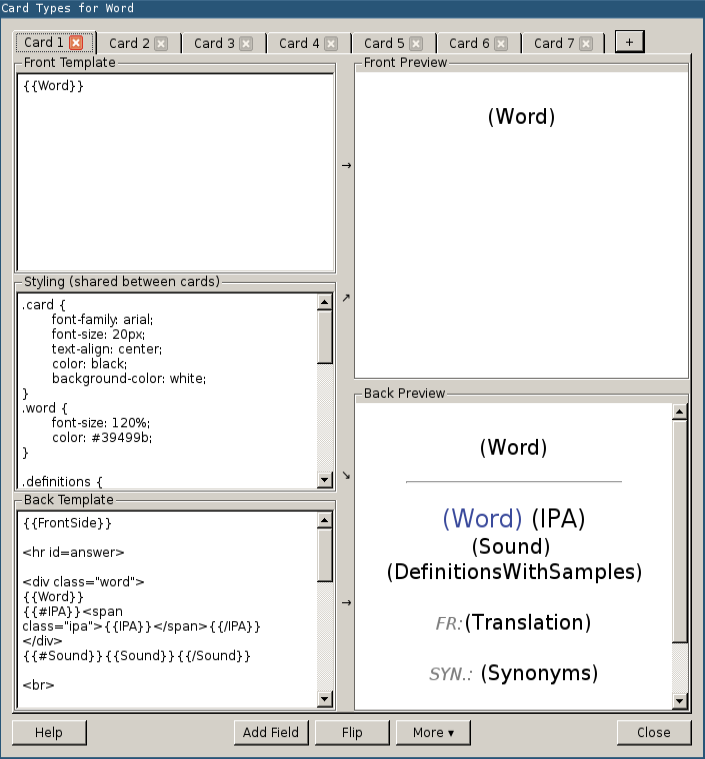Click the close icon on Card 4 tab

tap(331, 44)
